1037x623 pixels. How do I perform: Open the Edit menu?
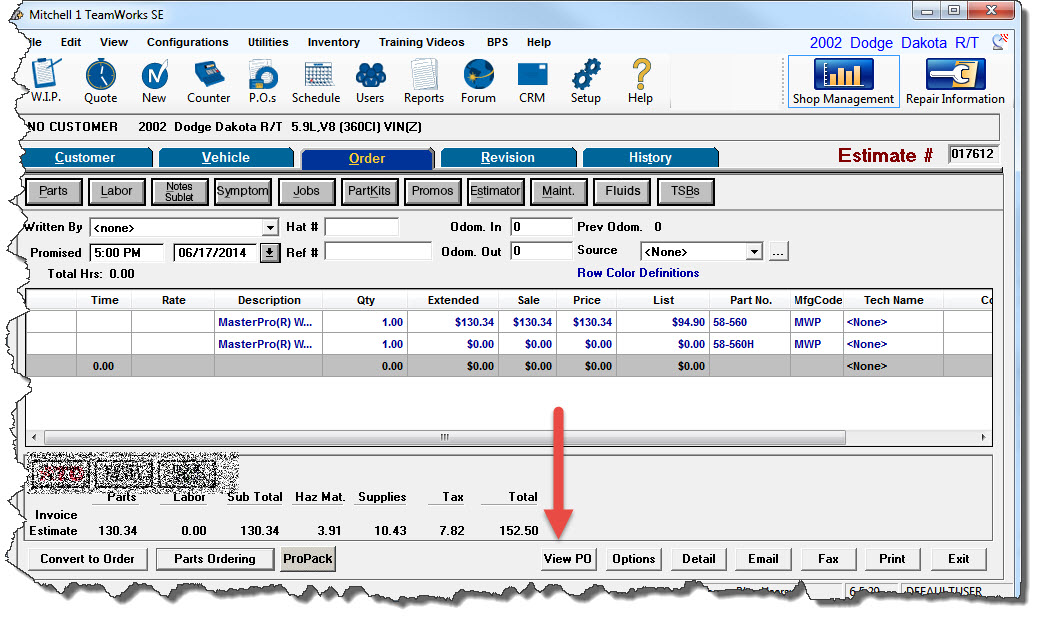pyautogui.click(x=71, y=42)
